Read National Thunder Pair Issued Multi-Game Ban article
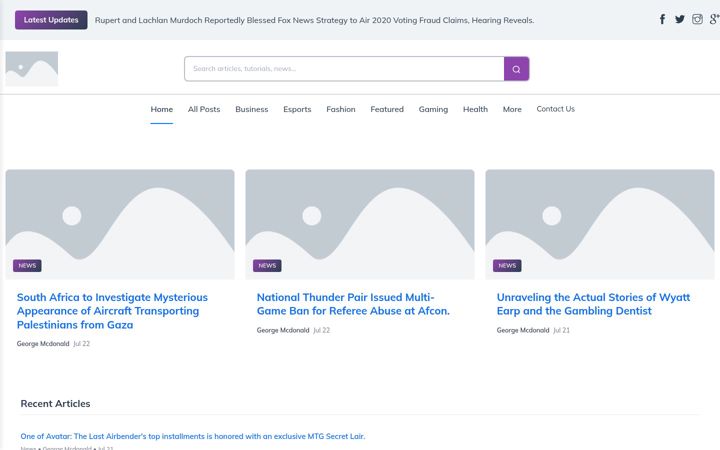 click(353, 304)
